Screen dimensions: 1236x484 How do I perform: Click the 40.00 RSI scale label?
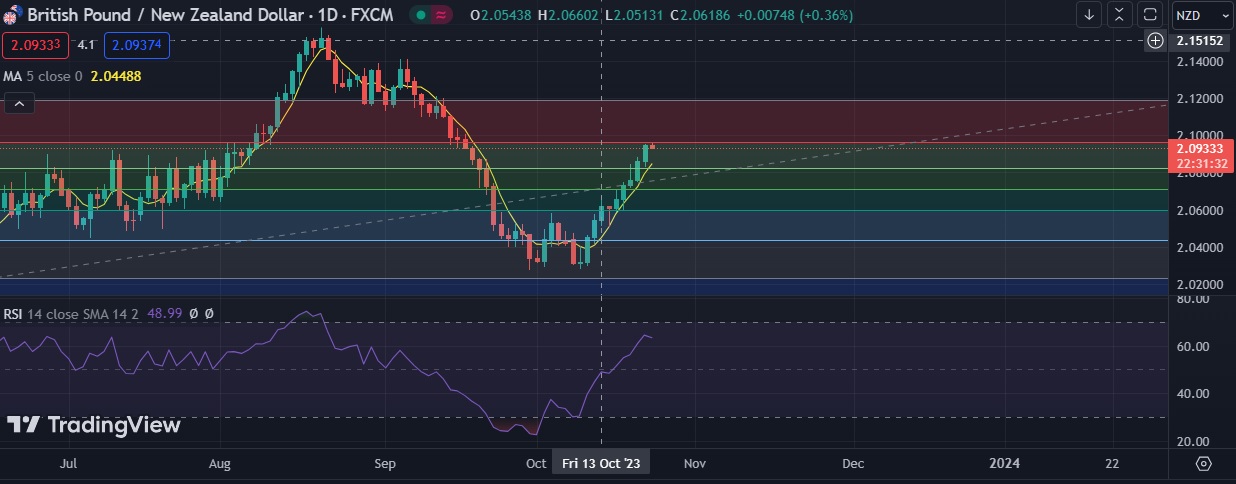[1195, 393]
